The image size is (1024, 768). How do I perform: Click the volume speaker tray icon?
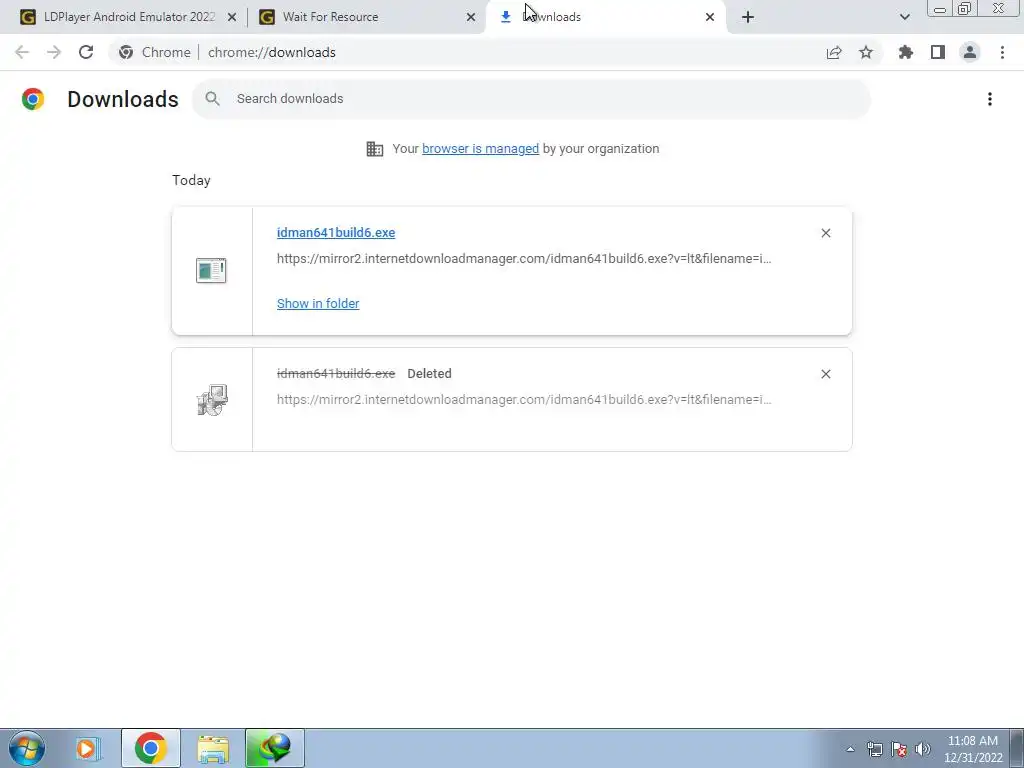pos(923,749)
